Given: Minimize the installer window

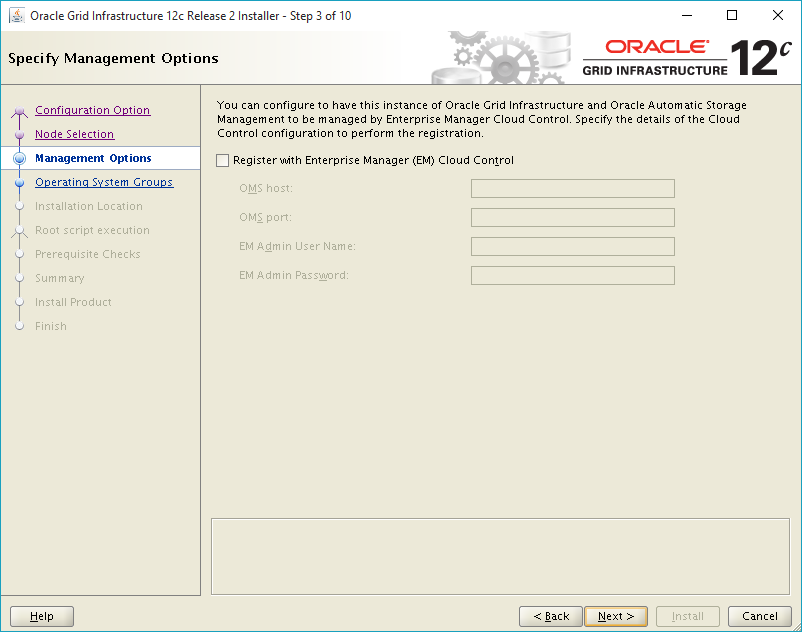Looking at the screenshot, I should pyautogui.click(x=687, y=15).
